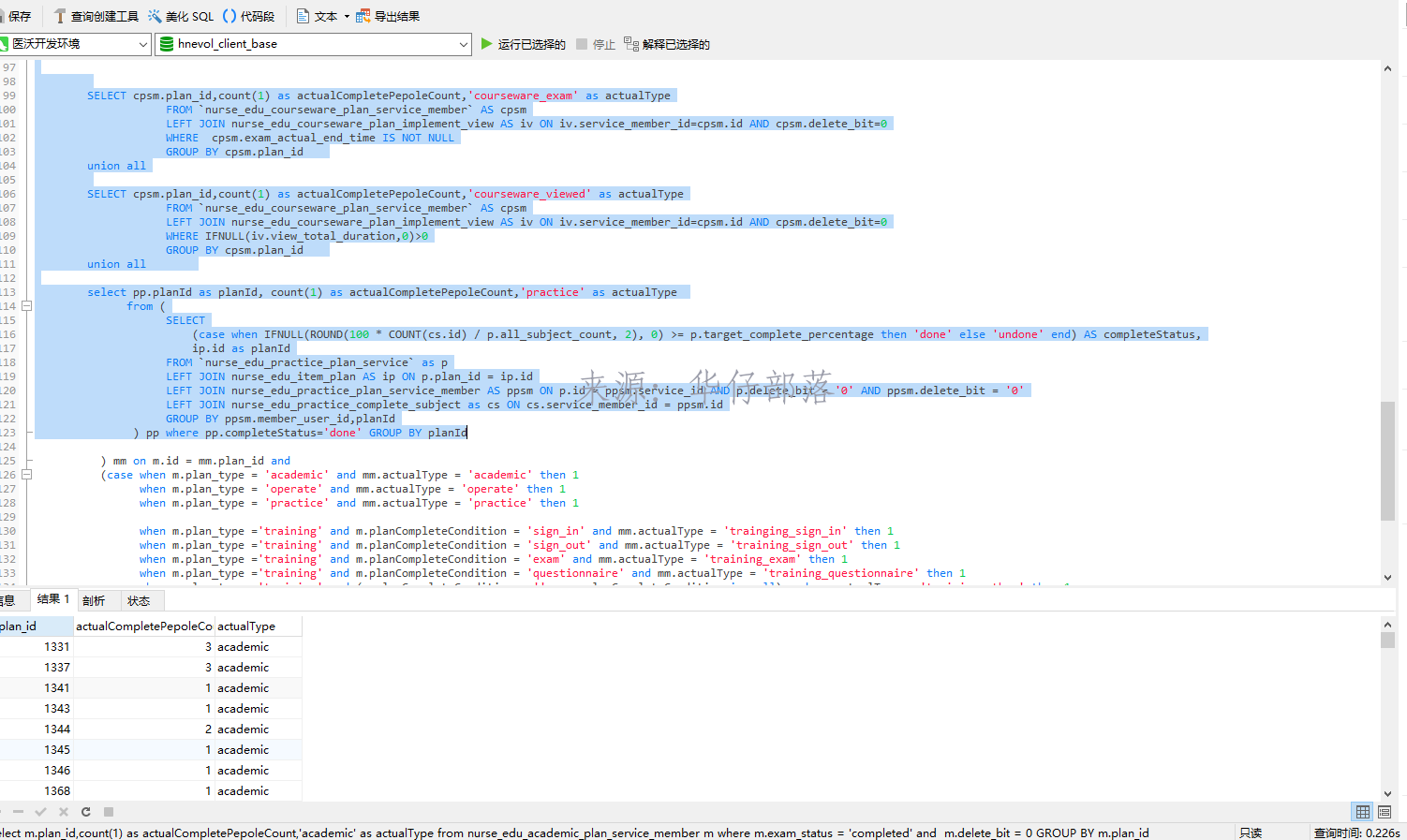Open the query builder tool (查询创建工具)

pyautogui.click(x=96, y=16)
